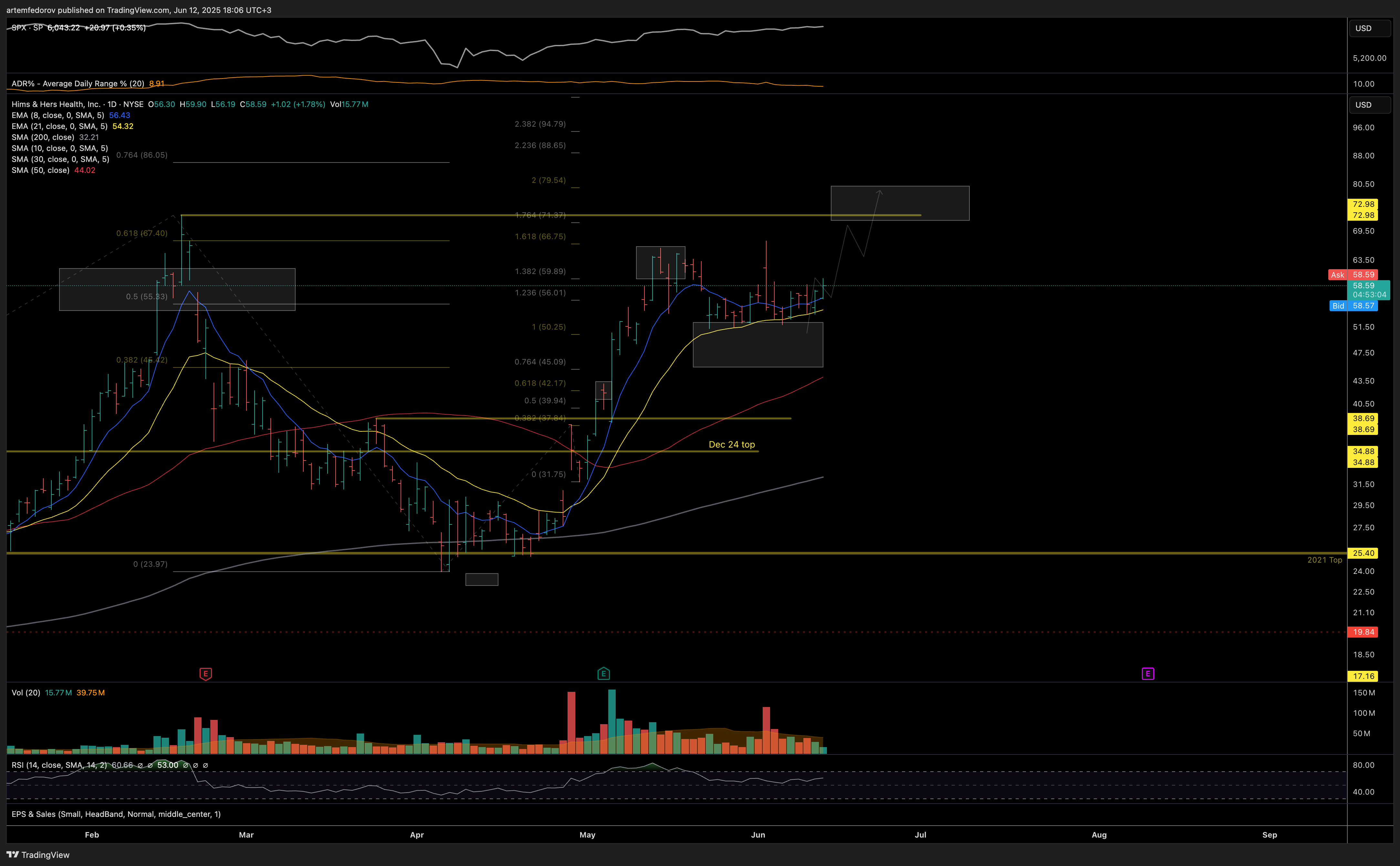
Task: Open the USD currency selector in SPX pane
Action: click(x=1370, y=28)
